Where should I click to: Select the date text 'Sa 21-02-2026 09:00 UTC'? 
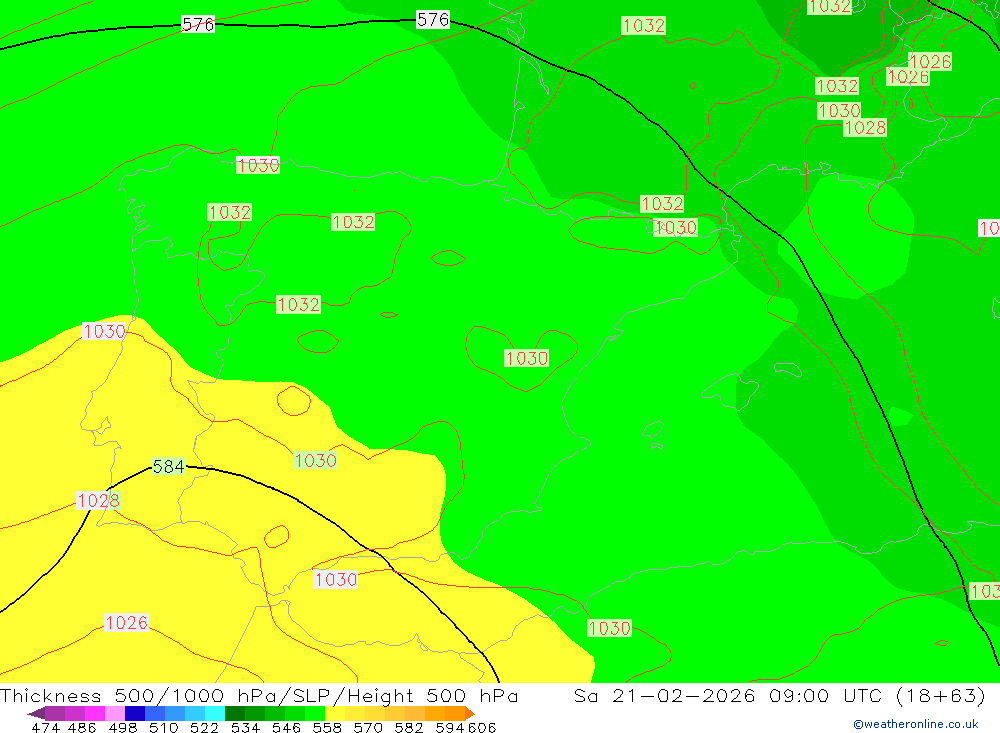[728, 695]
